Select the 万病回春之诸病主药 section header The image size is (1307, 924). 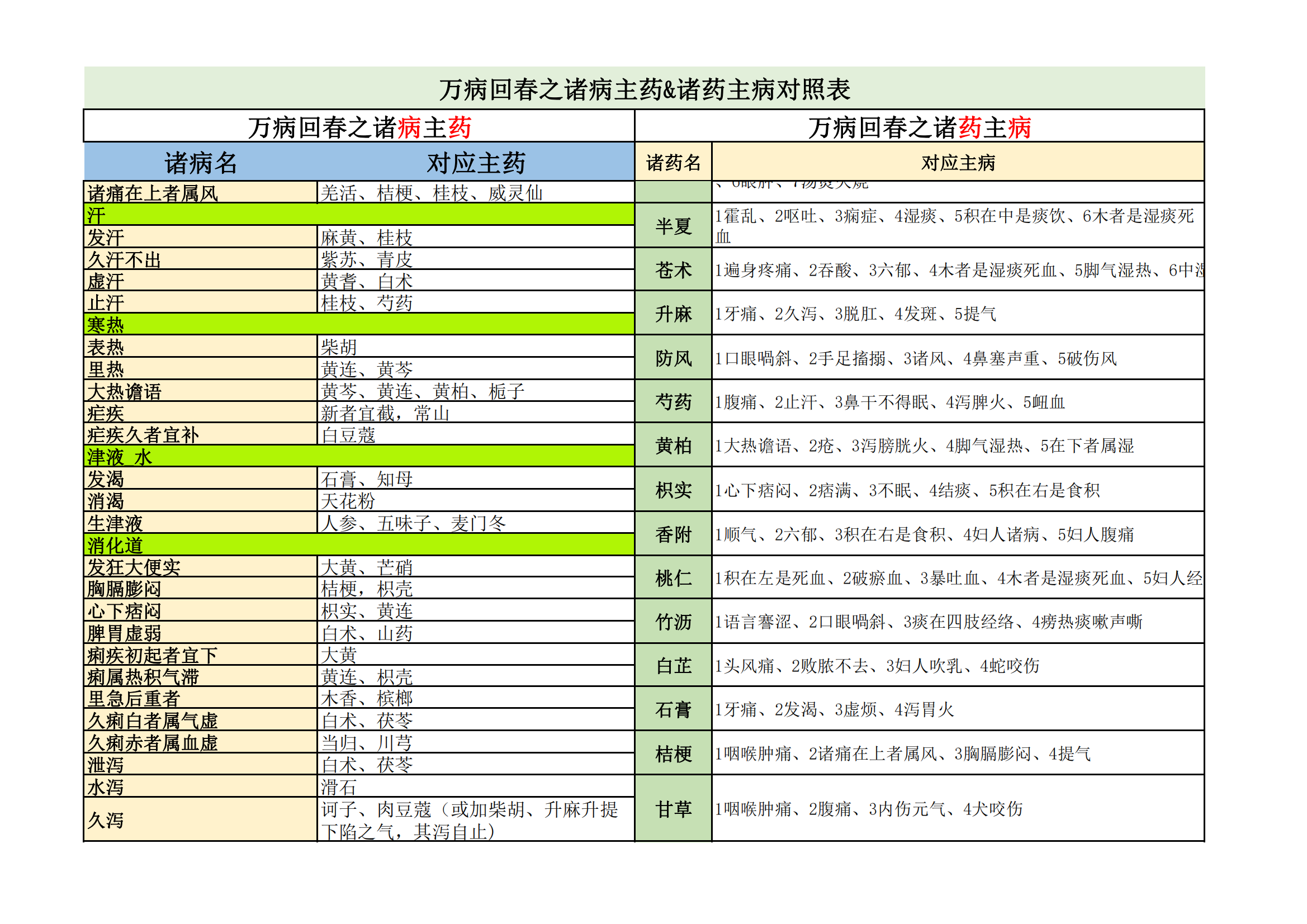359,126
